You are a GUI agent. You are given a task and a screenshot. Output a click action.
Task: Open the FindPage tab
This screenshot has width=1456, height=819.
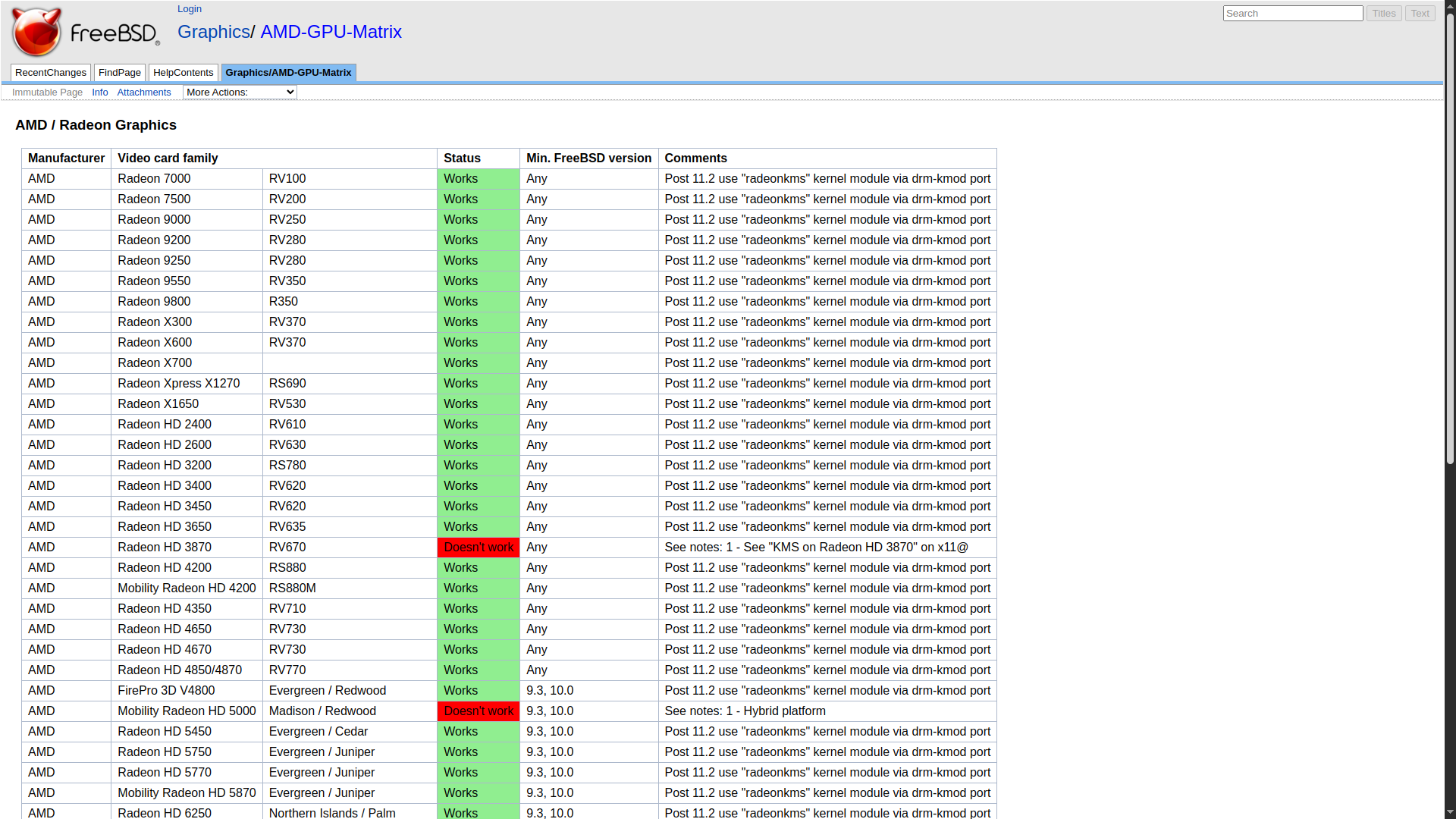click(x=120, y=73)
